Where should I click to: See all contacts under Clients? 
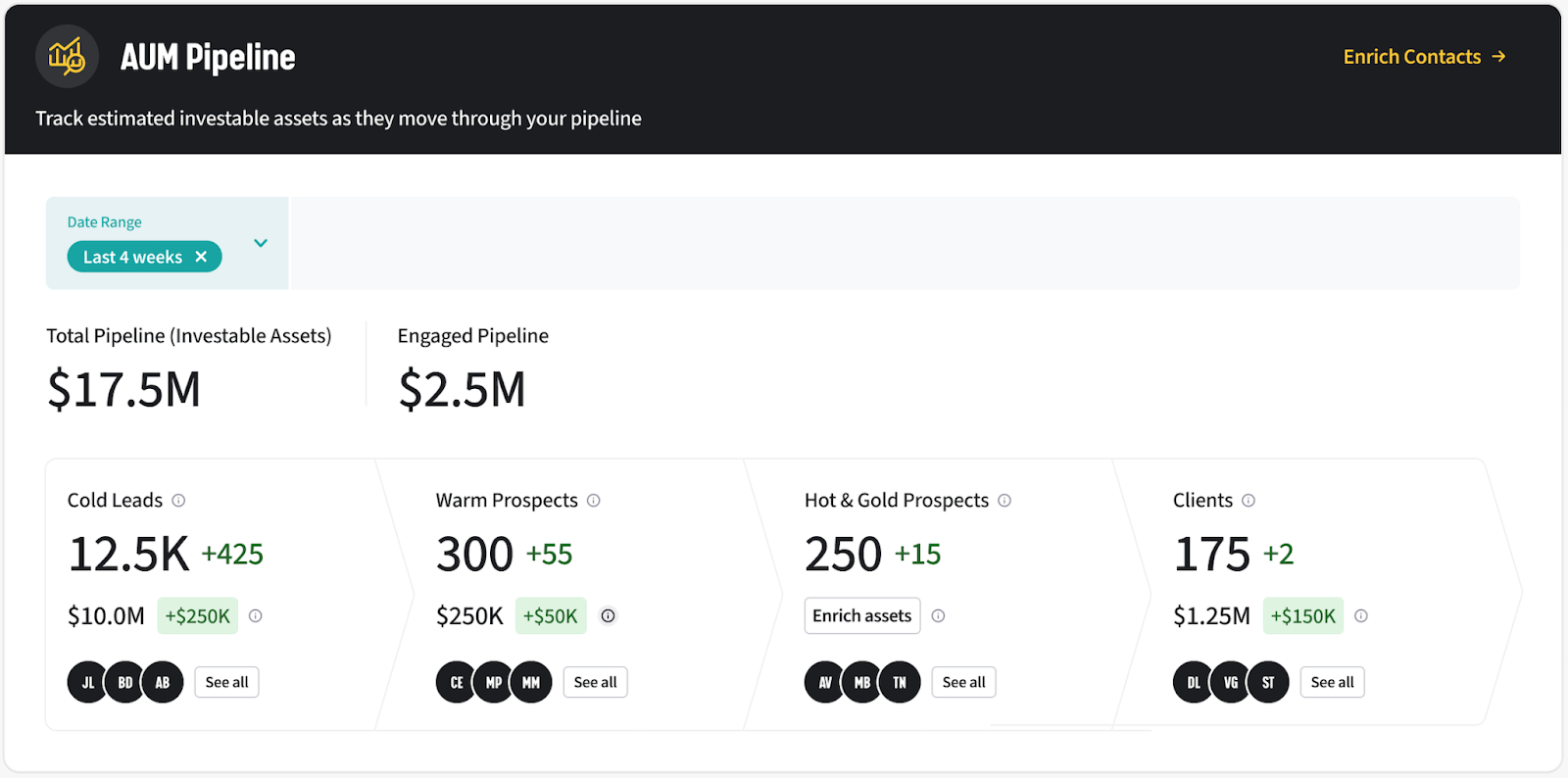pos(1332,682)
